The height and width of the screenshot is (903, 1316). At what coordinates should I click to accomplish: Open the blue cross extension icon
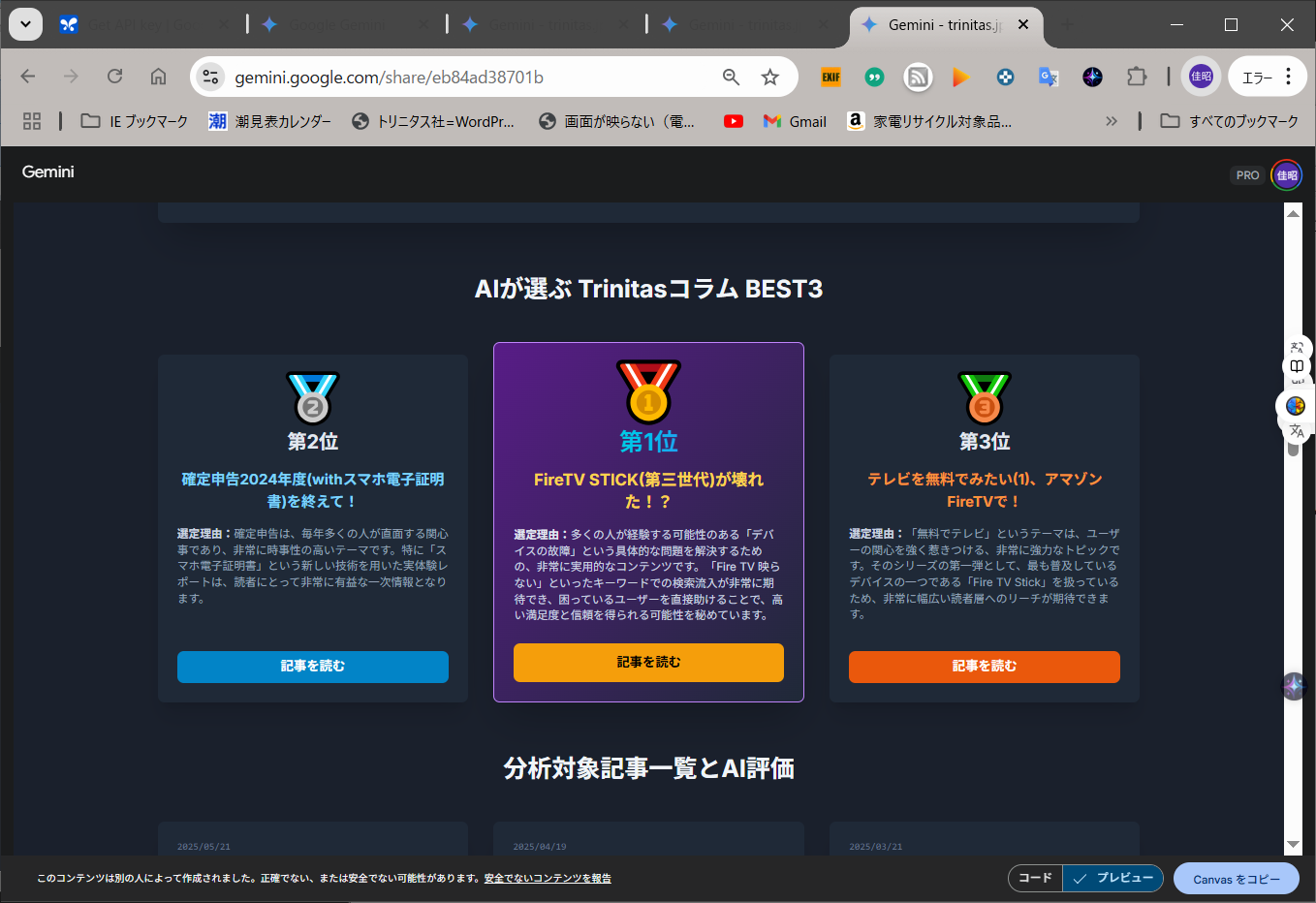1005,77
